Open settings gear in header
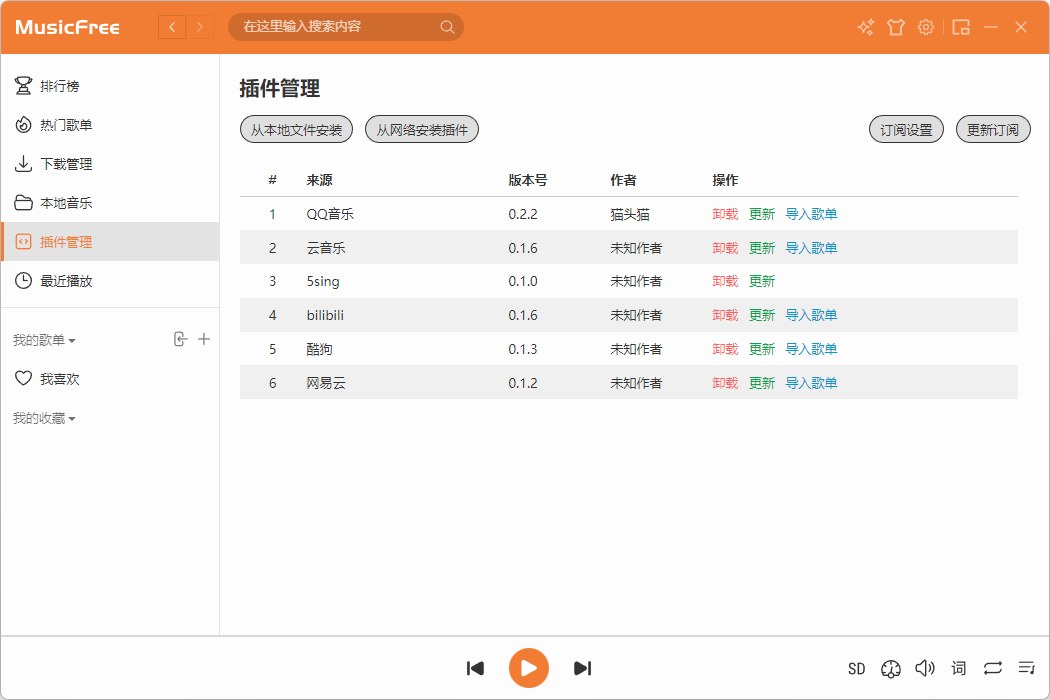This screenshot has width=1050, height=700. pos(925,27)
